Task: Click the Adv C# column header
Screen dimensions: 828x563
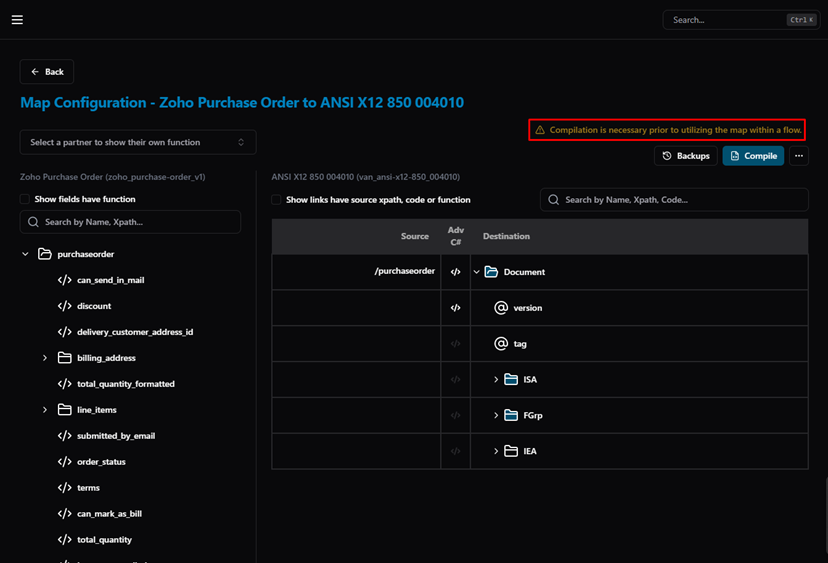Action: (x=455, y=236)
